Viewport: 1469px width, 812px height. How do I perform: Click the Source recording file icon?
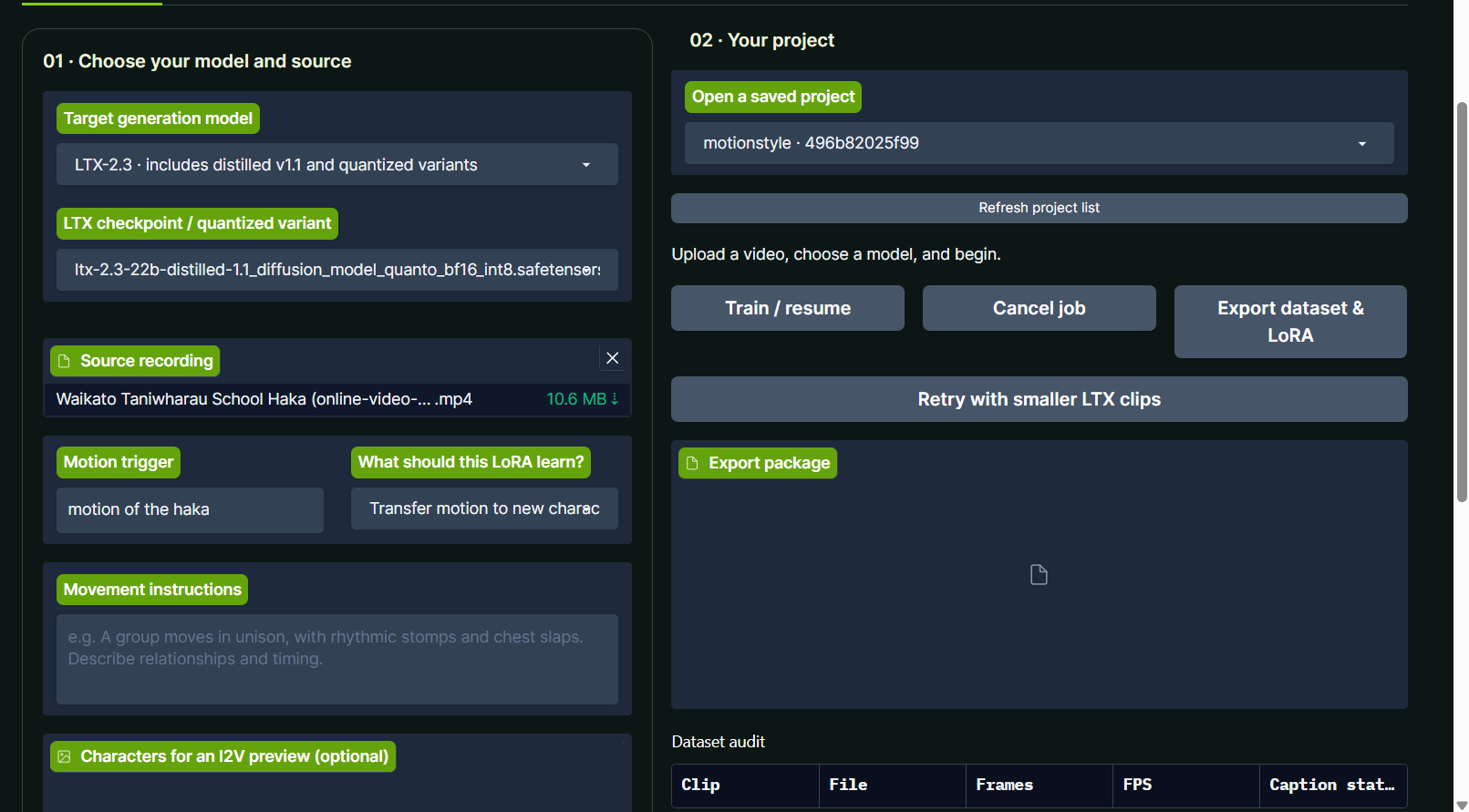click(x=64, y=361)
